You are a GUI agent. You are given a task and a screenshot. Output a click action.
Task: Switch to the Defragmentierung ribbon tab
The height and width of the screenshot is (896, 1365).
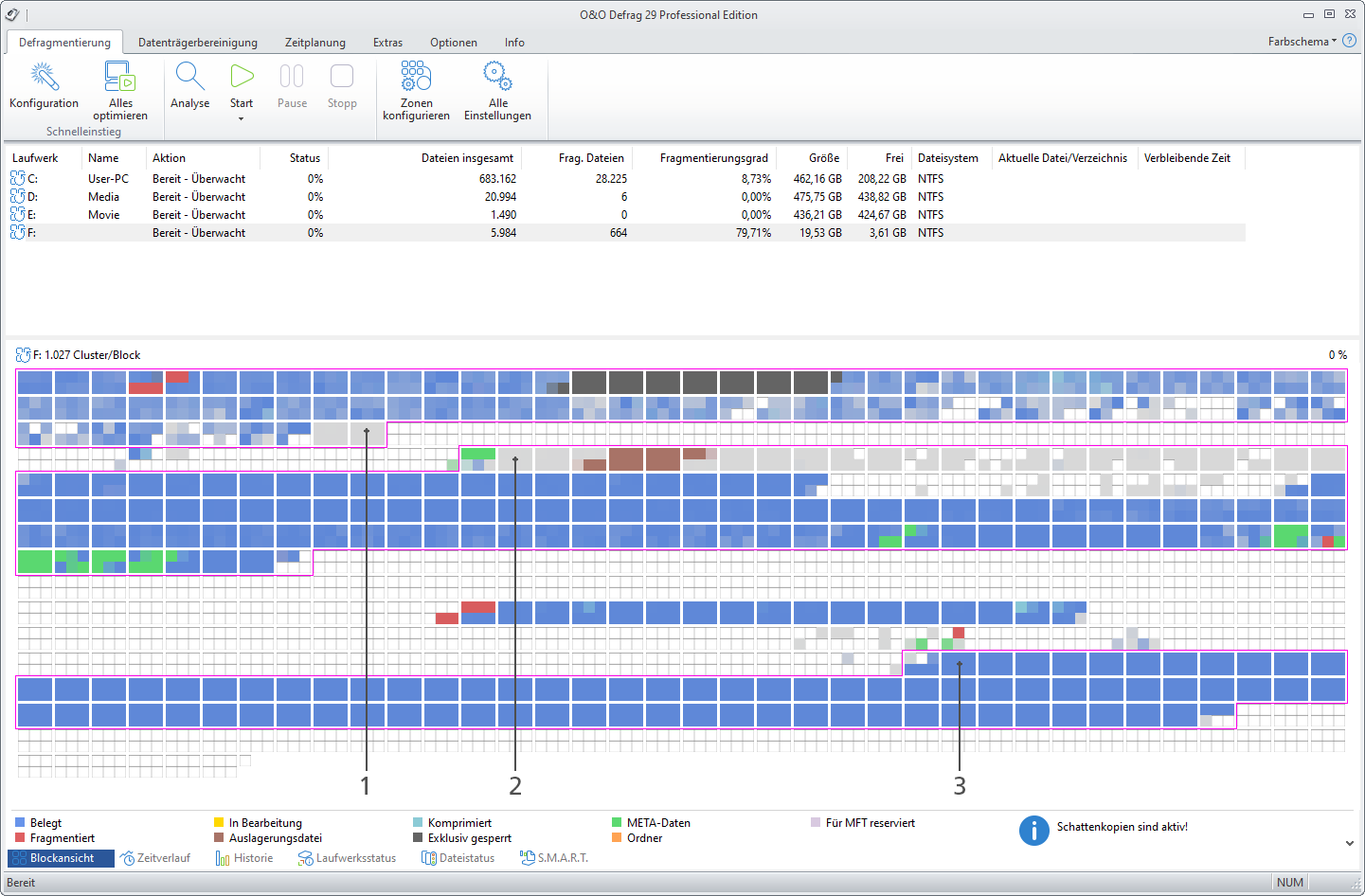64,43
